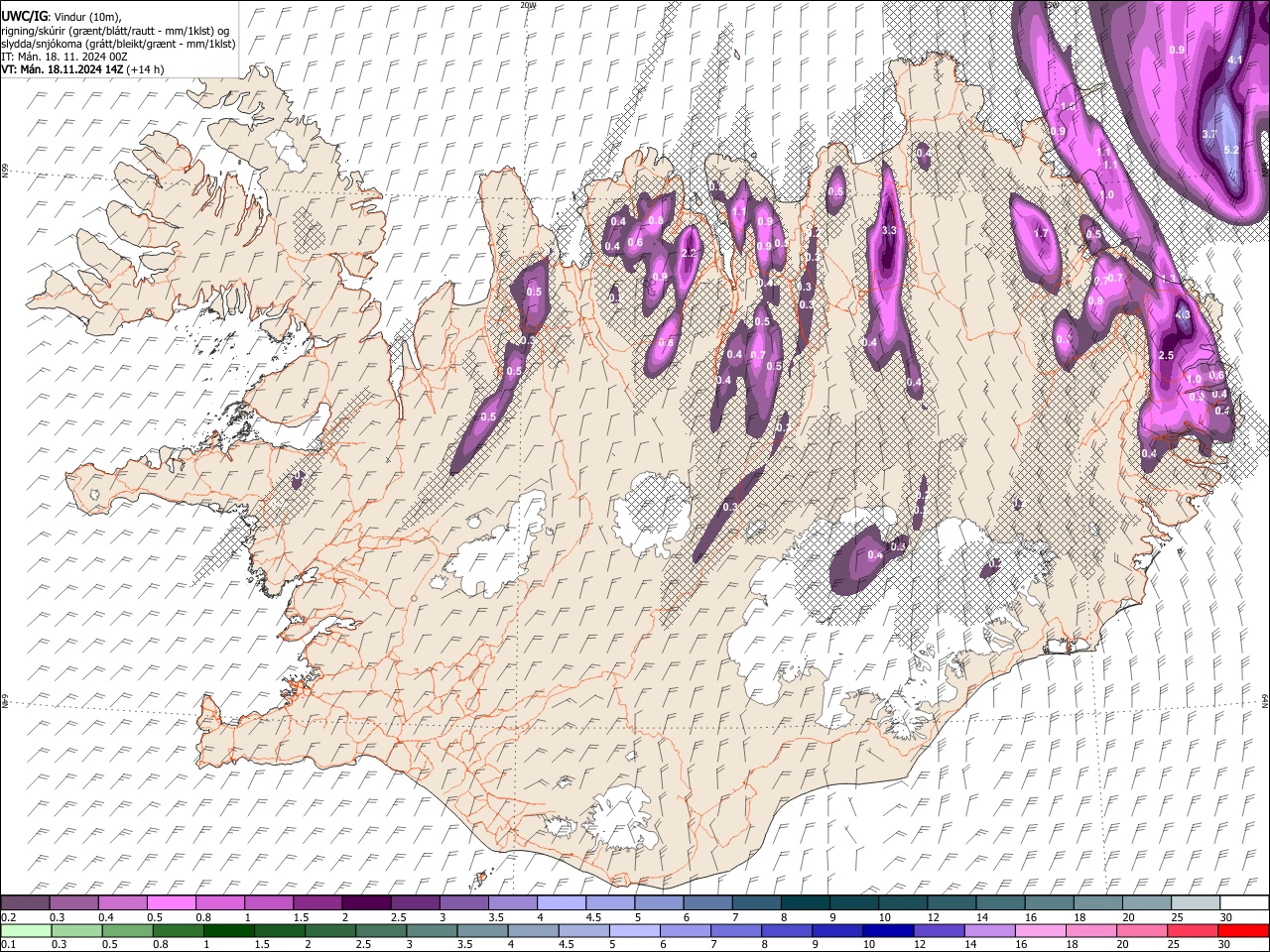Click the rain legend swatch between 20 and 25

tap(1142, 930)
